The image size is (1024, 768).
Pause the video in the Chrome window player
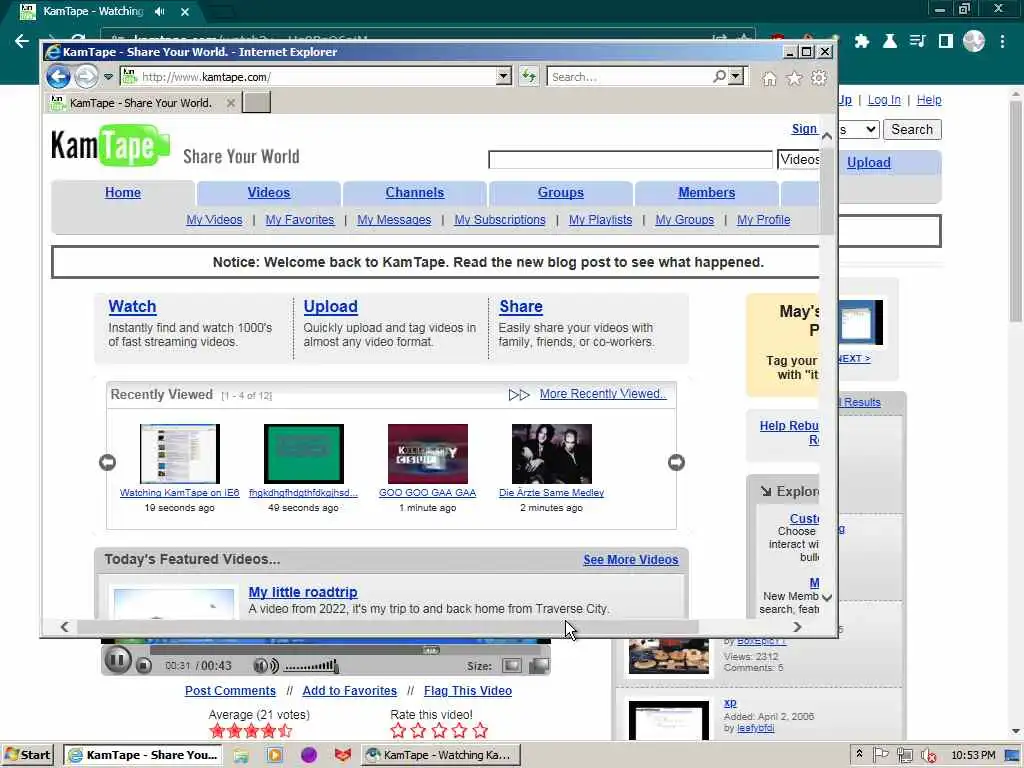click(118, 661)
